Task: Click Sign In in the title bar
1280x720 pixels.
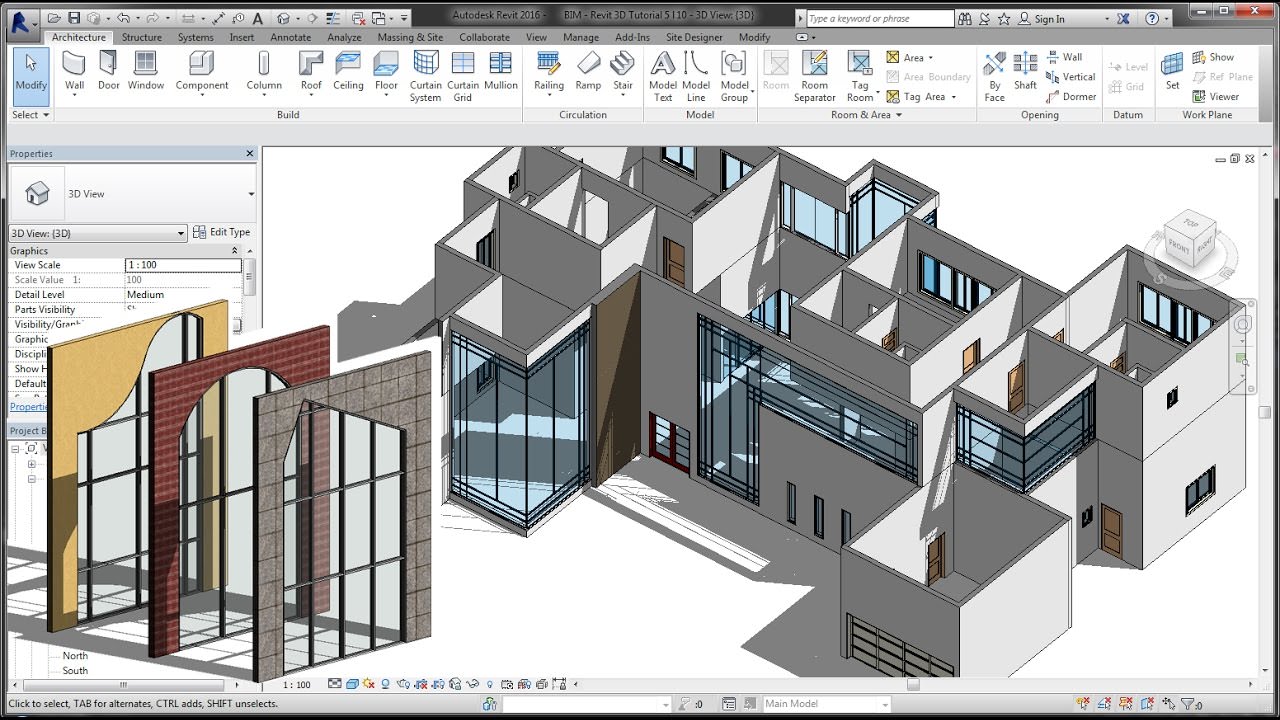Action: click(1050, 19)
